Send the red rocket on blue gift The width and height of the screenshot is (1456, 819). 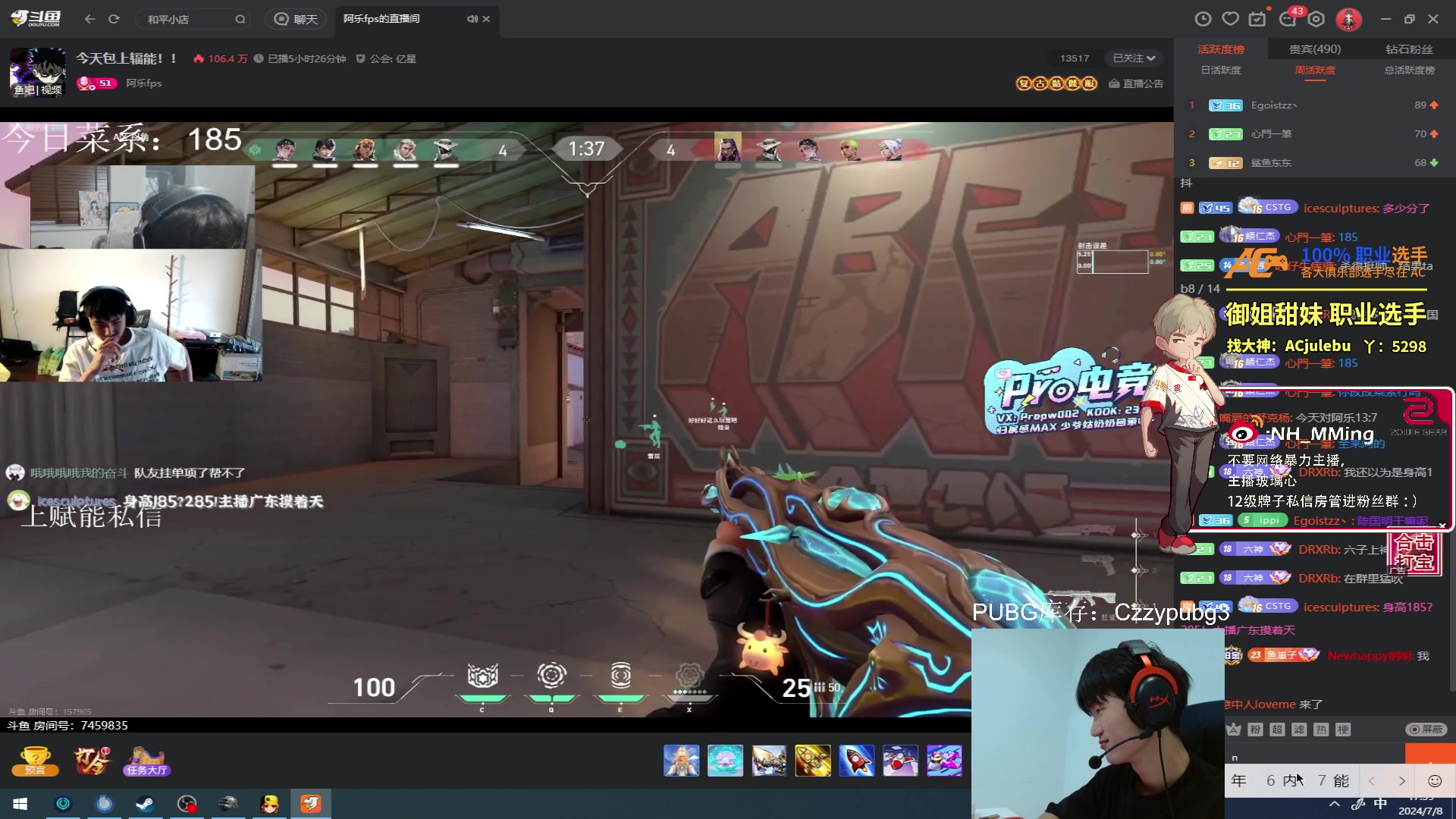(x=857, y=761)
